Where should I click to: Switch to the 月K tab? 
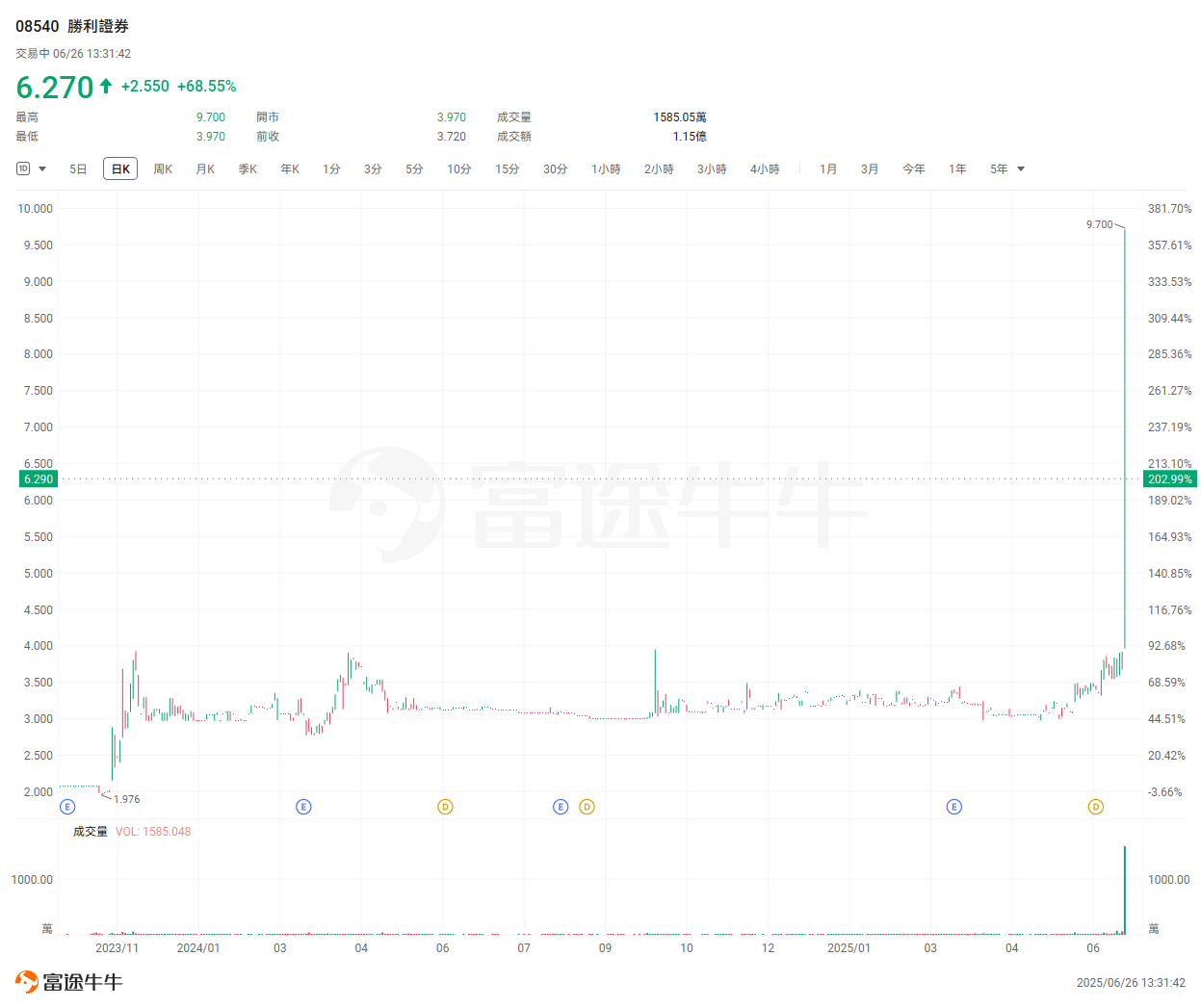(x=204, y=168)
